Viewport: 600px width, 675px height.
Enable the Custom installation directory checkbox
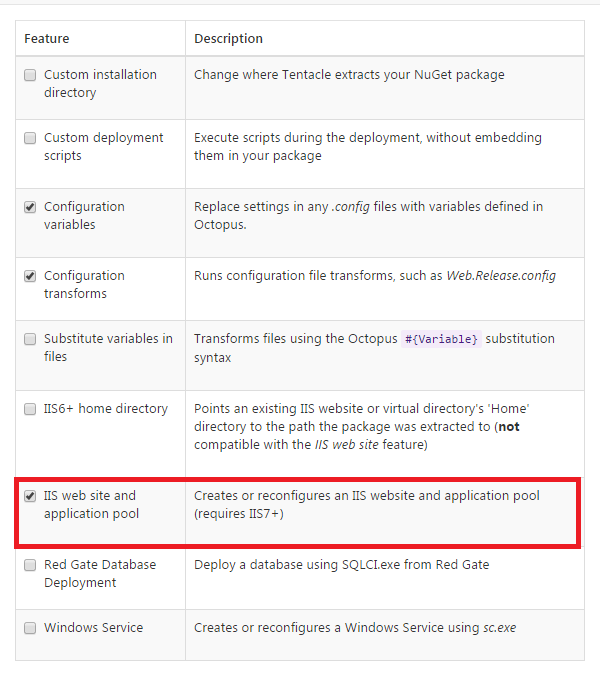tap(30, 75)
